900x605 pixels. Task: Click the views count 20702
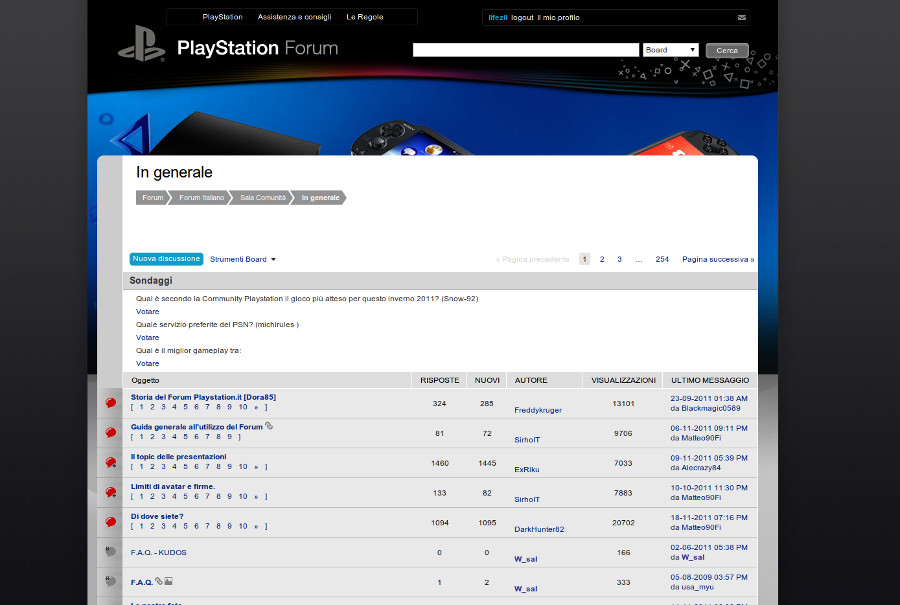623,523
